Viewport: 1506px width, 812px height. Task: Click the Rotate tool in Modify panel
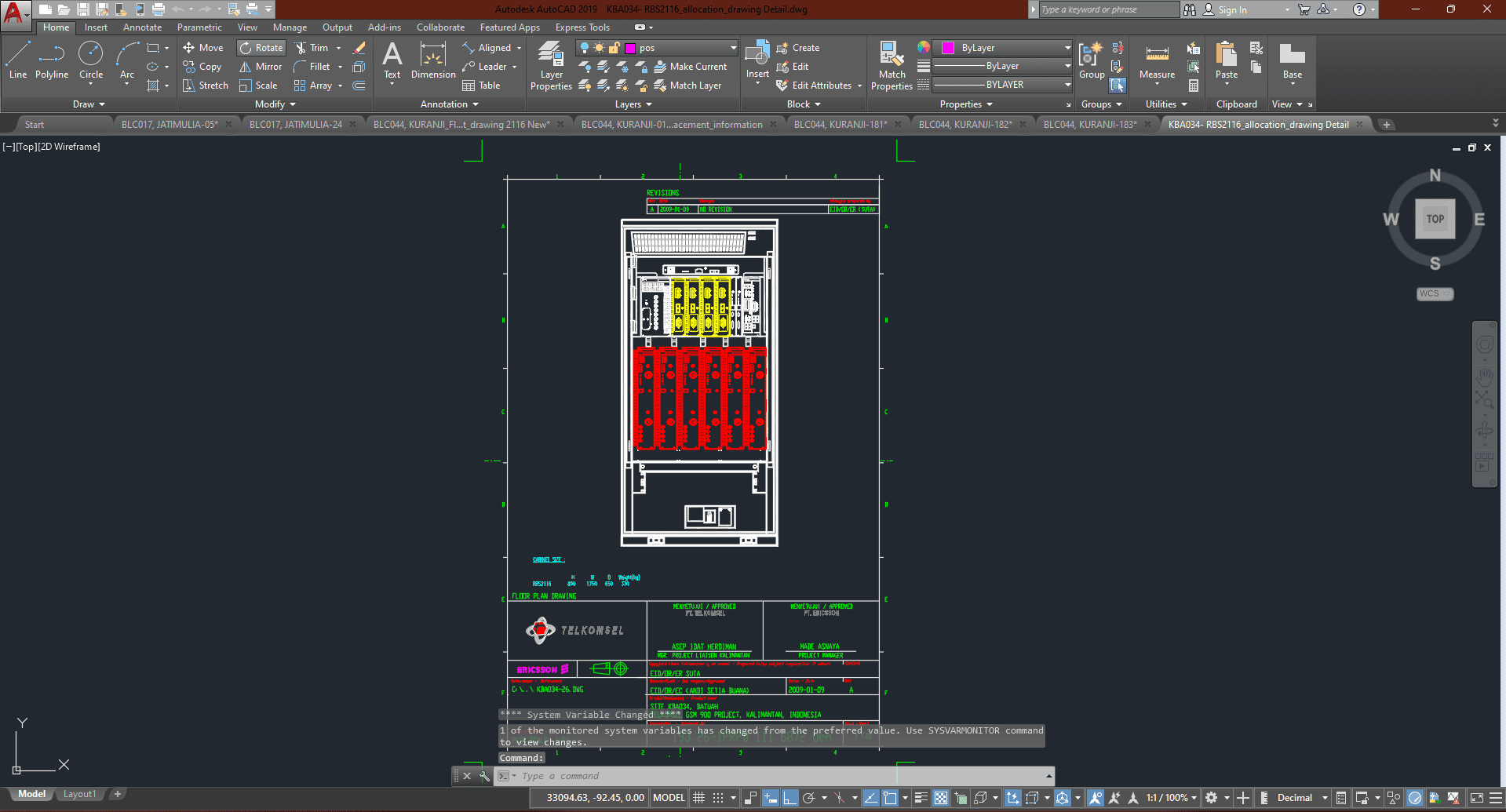click(x=261, y=48)
